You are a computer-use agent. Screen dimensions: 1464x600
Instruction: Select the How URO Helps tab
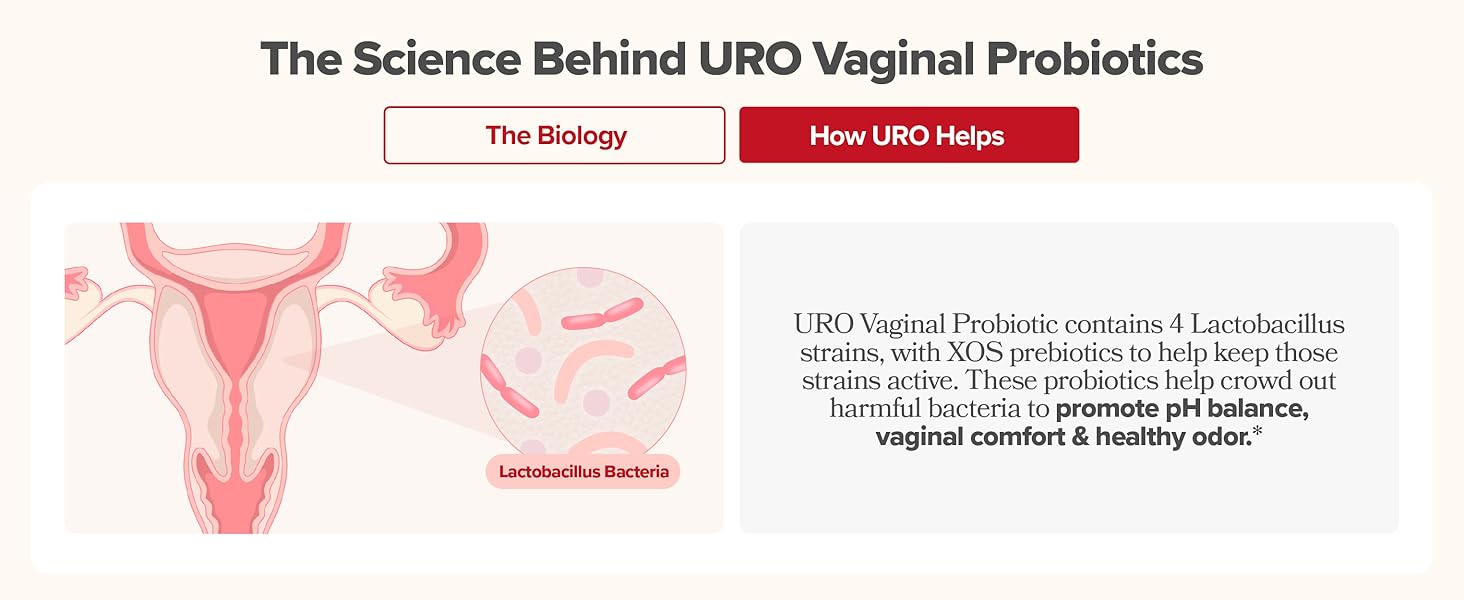point(909,135)
